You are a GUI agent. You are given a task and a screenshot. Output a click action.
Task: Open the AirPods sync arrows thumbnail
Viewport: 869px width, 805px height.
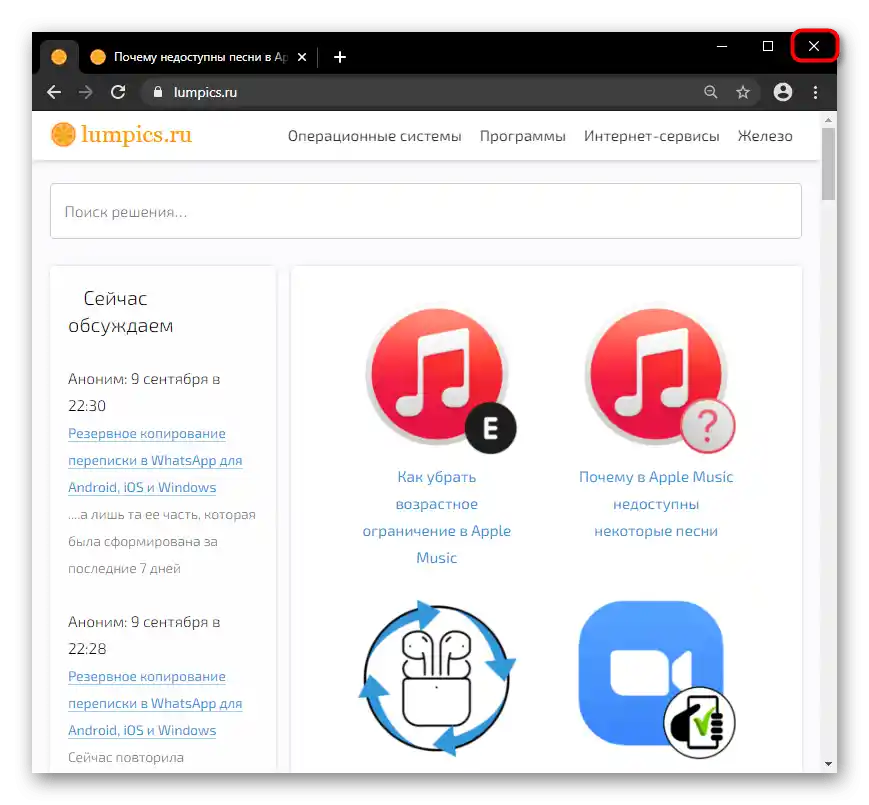[x=437, y=678]
